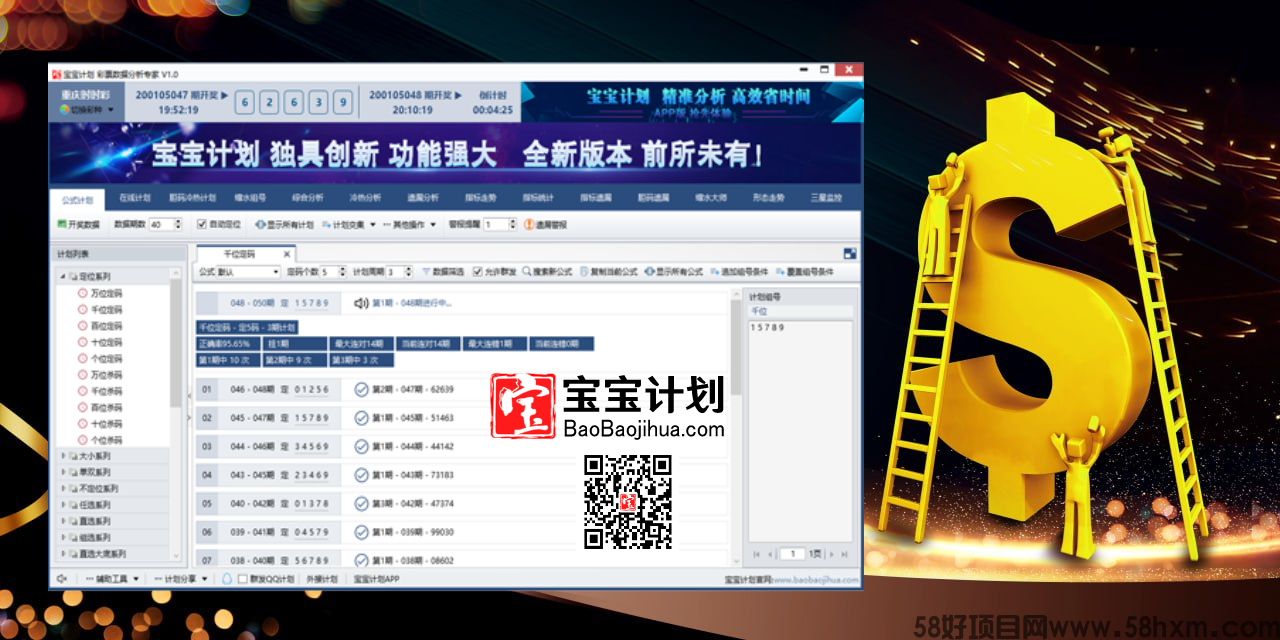
Task: Click 显示所有公式 eye button
Action: click(674, 272)
